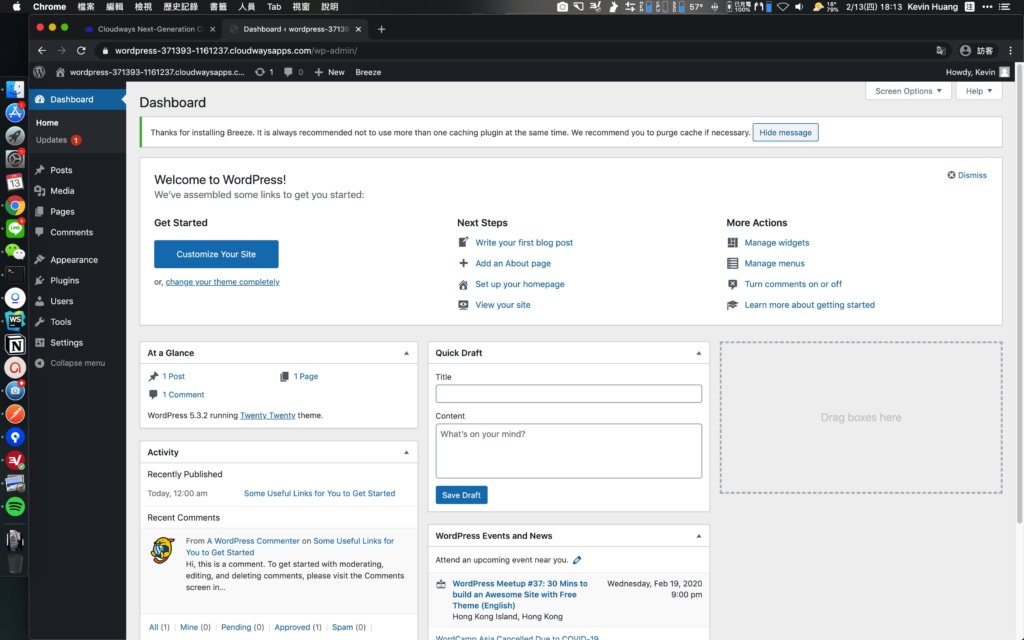Switch to the Cloudways Next-Generation tab

click(150, 29)
